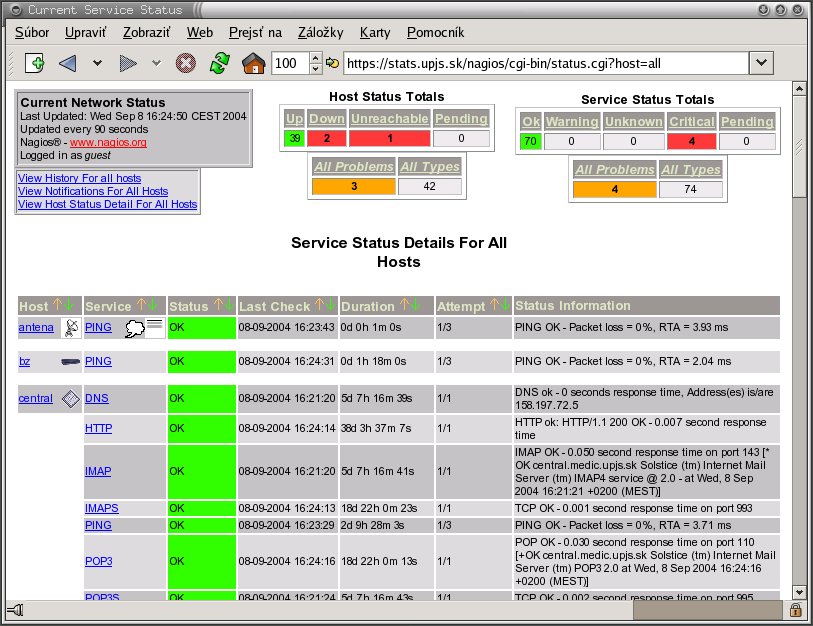The height and width of the screenshot is (626, 813).
Task: Open service All Types header link
Action: click(691, 170)
